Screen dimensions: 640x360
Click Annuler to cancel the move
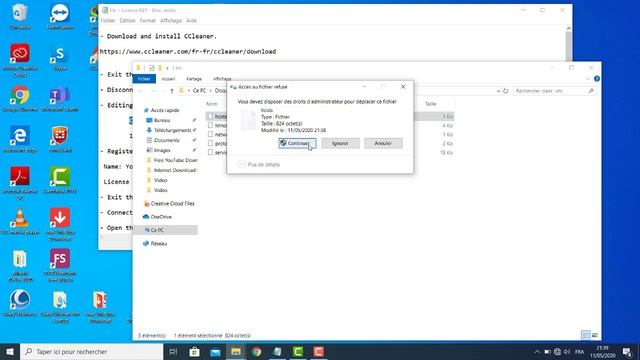pos(383,143)
